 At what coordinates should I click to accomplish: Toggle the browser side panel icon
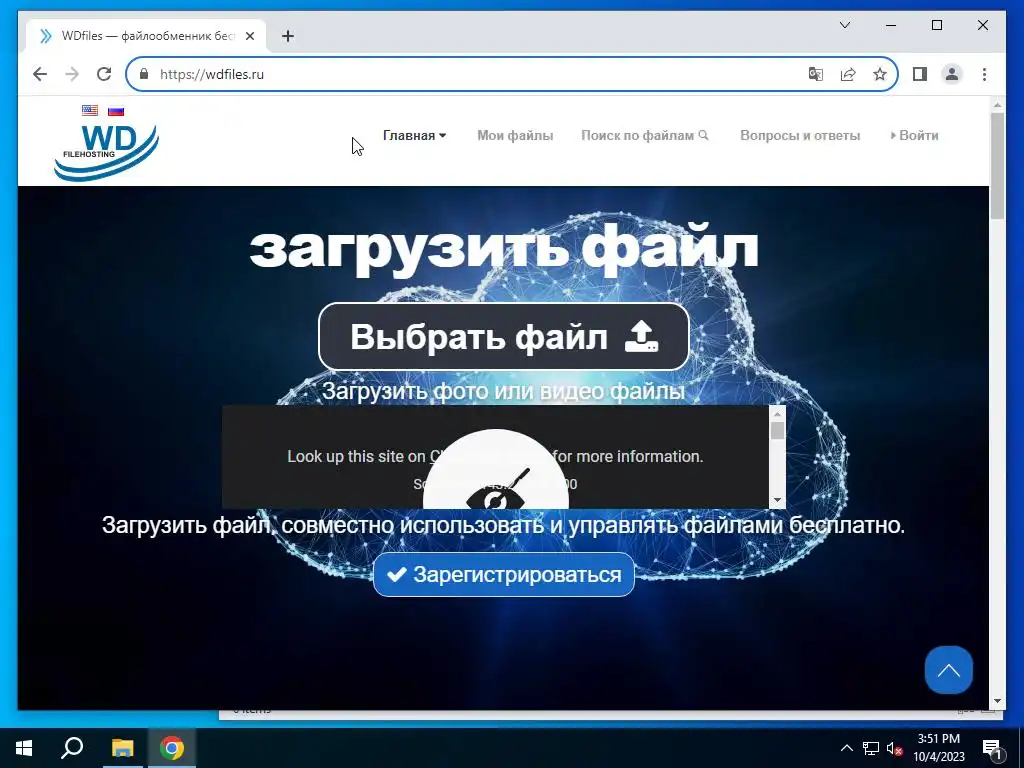[x=920, y=74]
